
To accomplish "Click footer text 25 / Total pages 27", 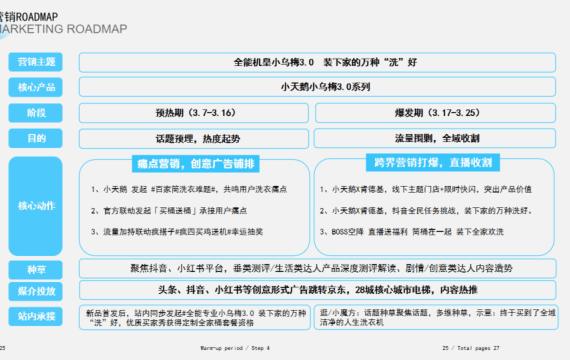I will pos(471,348).
